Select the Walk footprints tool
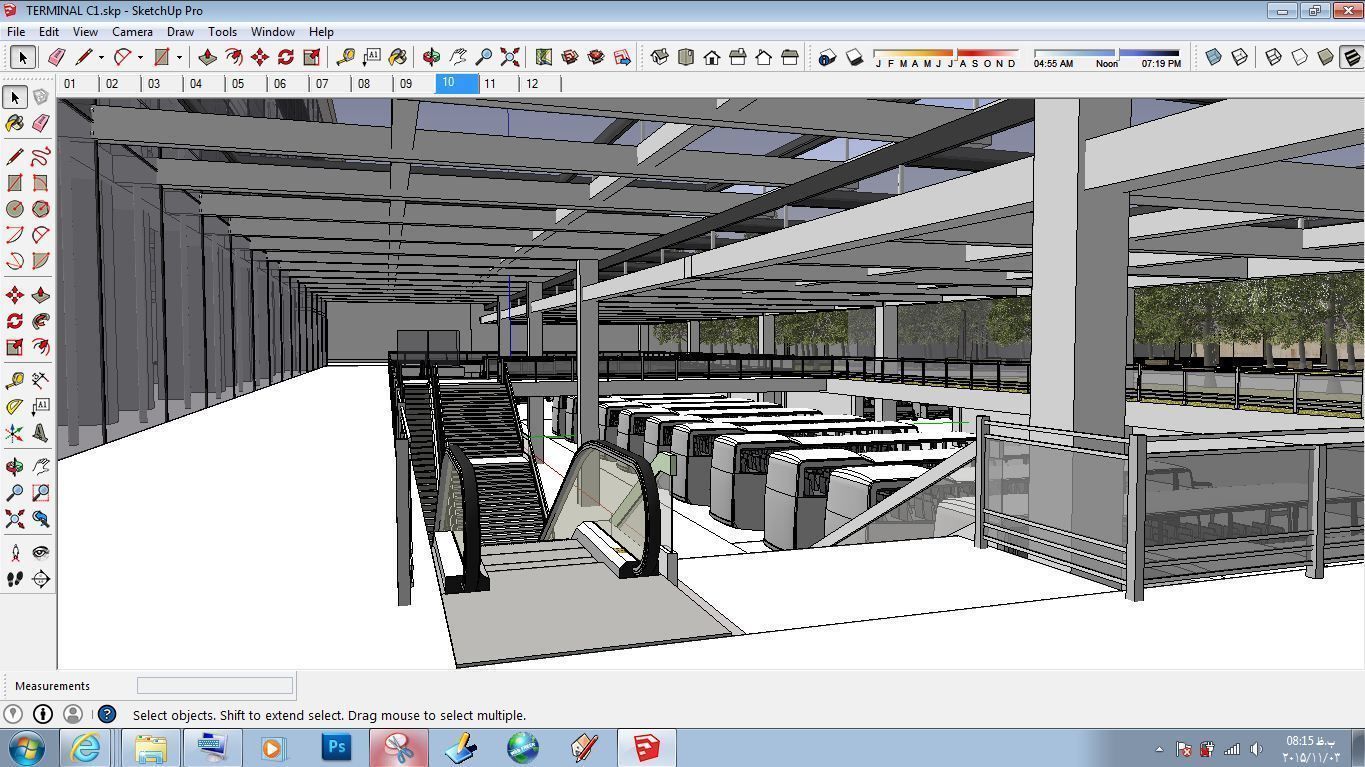This screenshot has width=1365, height=767. click(x=15, y=579)
